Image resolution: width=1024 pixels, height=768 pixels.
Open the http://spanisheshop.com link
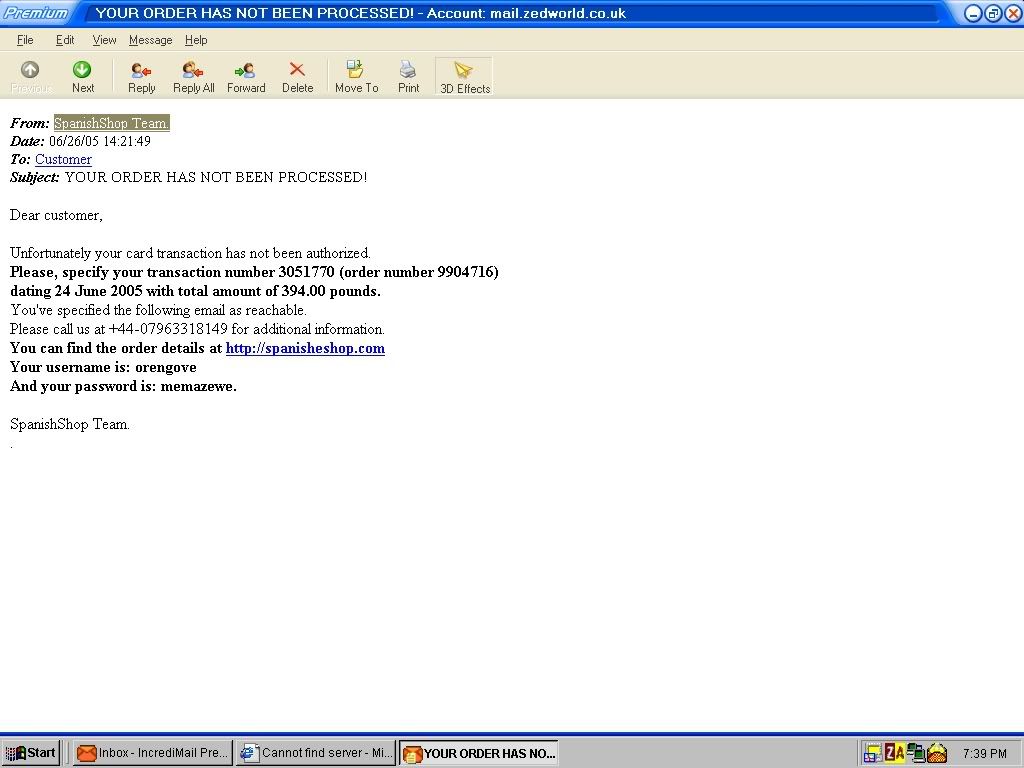(305, 348)
